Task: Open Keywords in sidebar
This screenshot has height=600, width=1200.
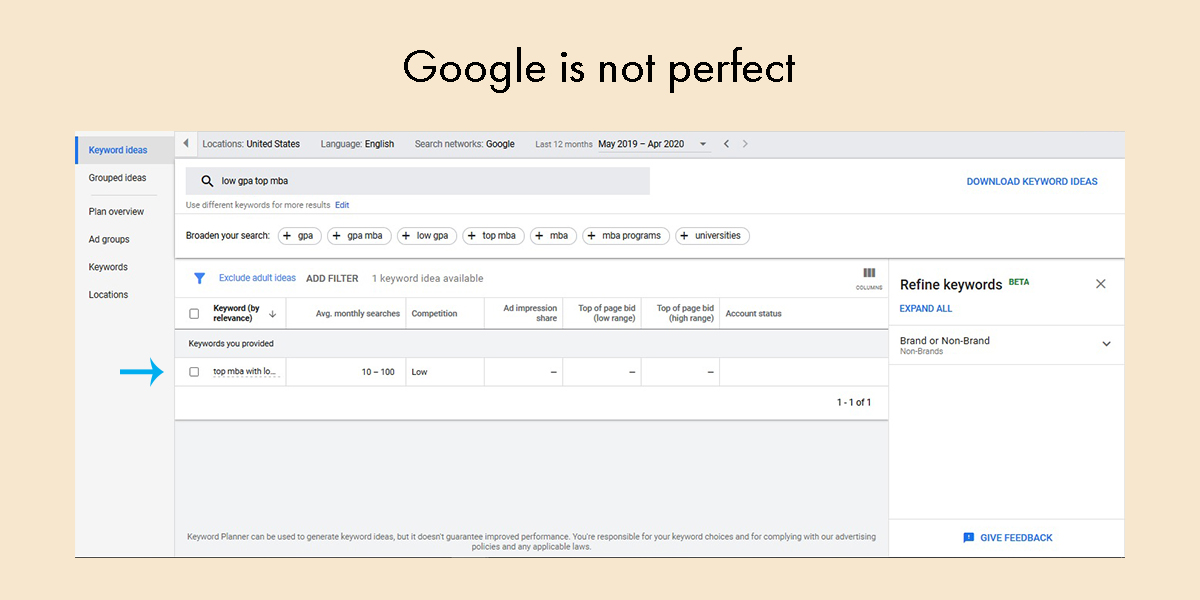Action: pyautogui.click(x=108, y=267)
